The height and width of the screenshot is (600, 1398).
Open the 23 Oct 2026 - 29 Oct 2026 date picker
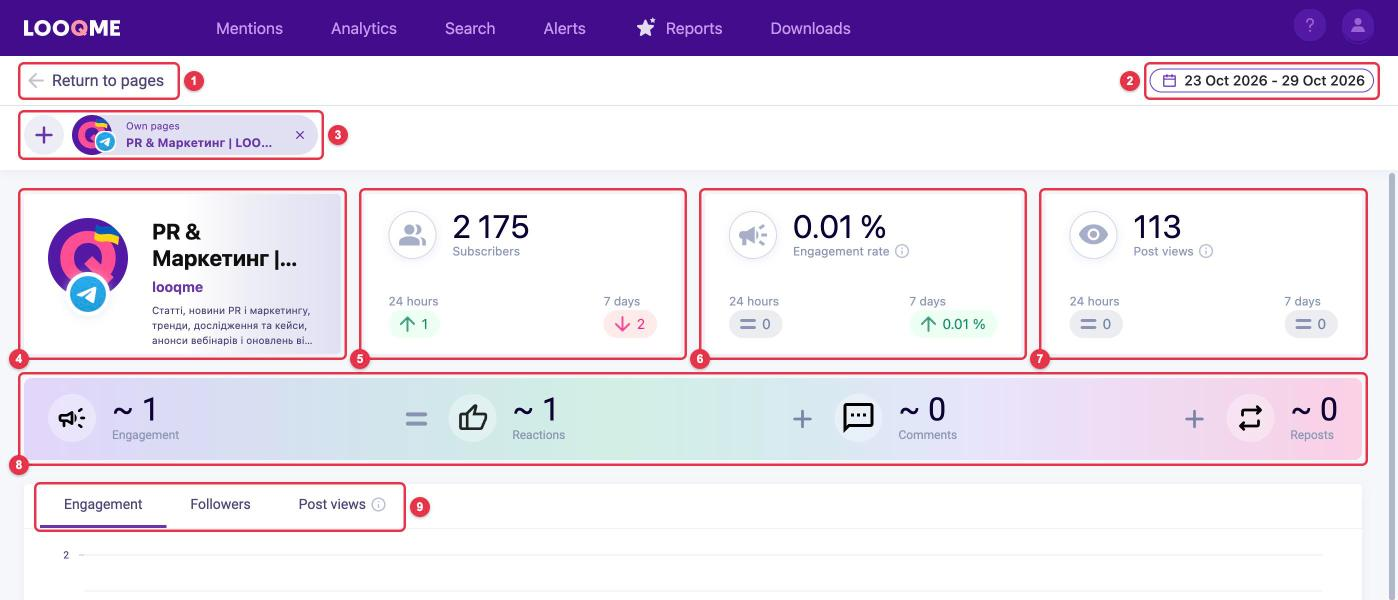tap(1262, 81)
